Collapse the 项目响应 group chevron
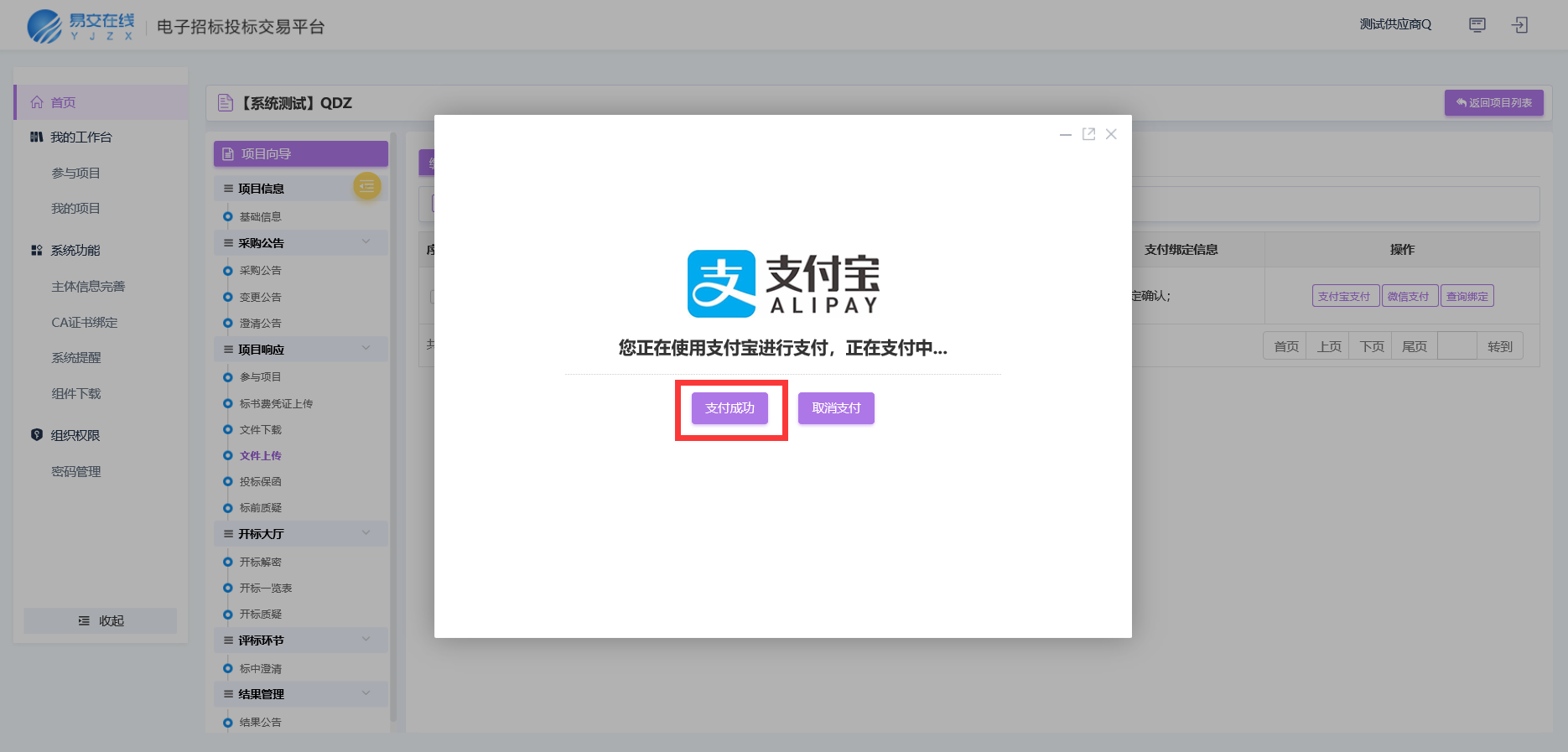 click(x=366, y=348)
